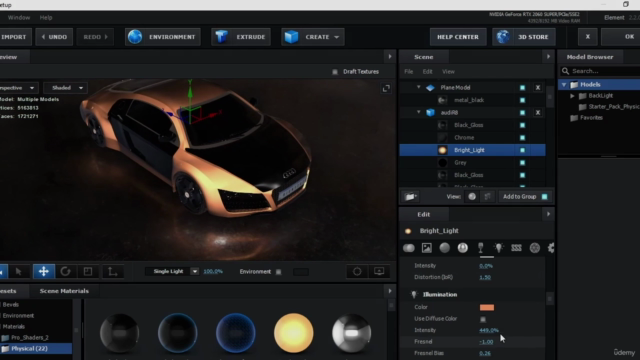
Task: Open the Edit panel options arrow
Action: click(548, 214)
